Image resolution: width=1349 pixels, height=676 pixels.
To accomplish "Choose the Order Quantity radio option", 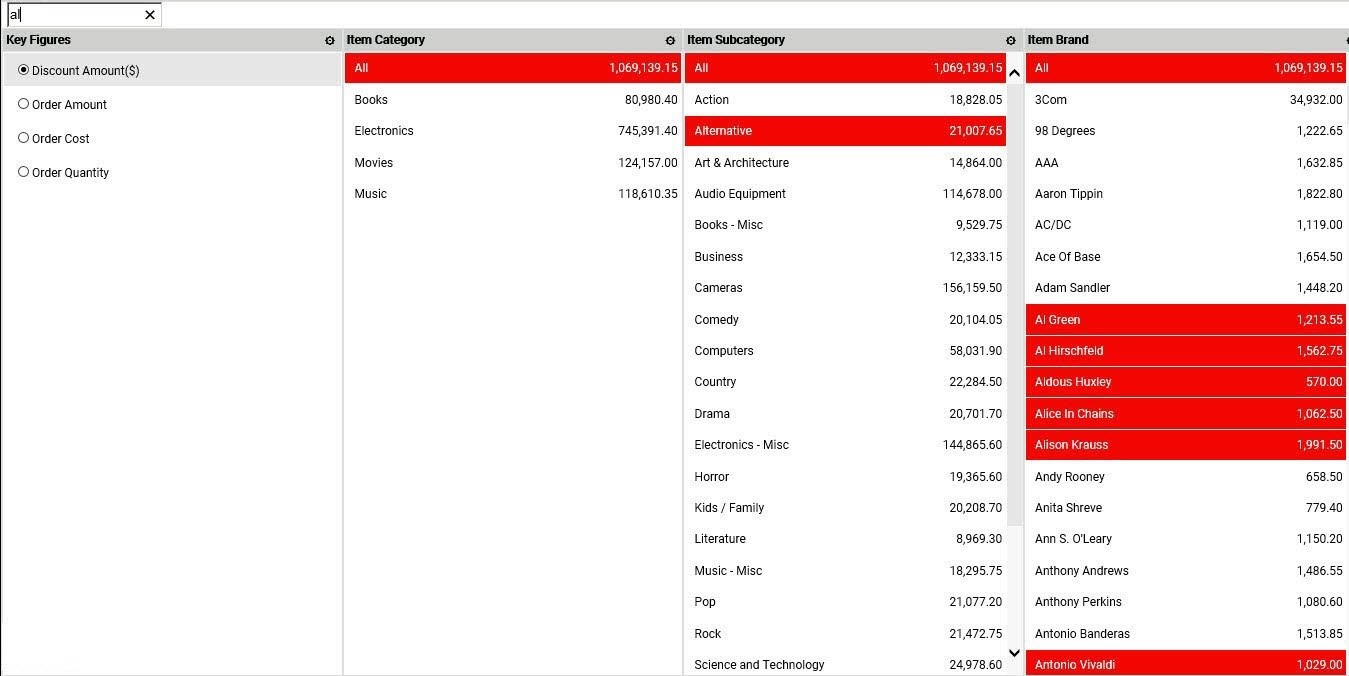I will 24,172.
